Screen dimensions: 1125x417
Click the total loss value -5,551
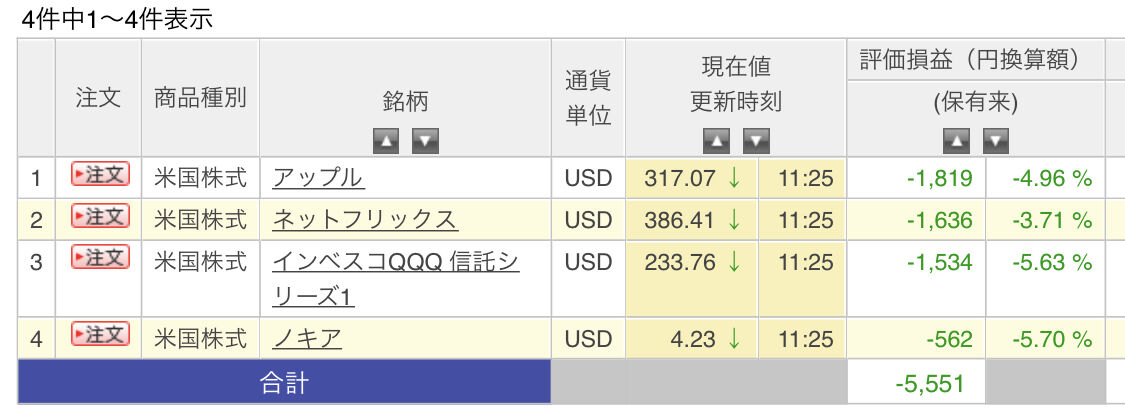click(930, 384)
